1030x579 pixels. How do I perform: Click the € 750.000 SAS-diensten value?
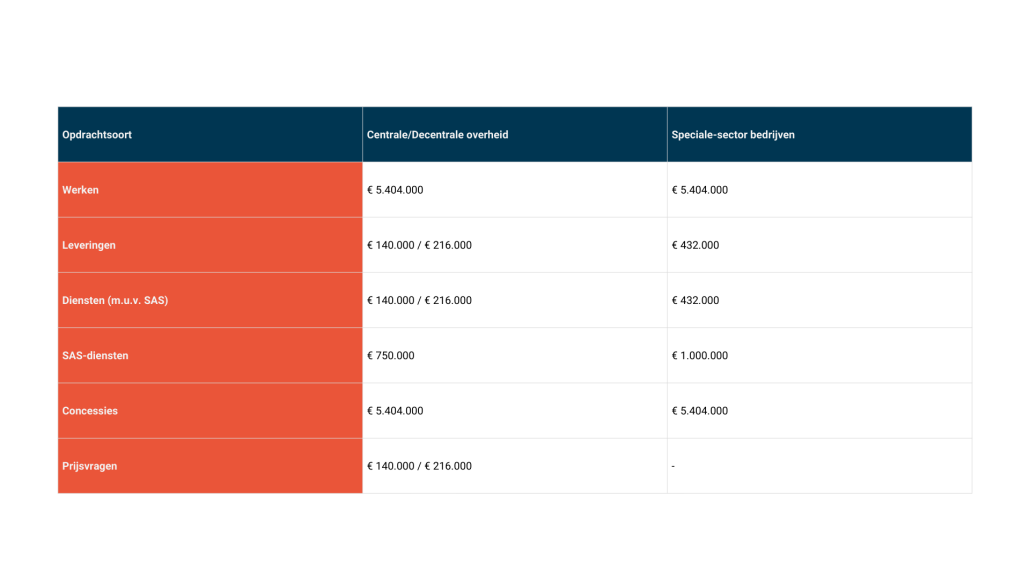pos(391,356)
